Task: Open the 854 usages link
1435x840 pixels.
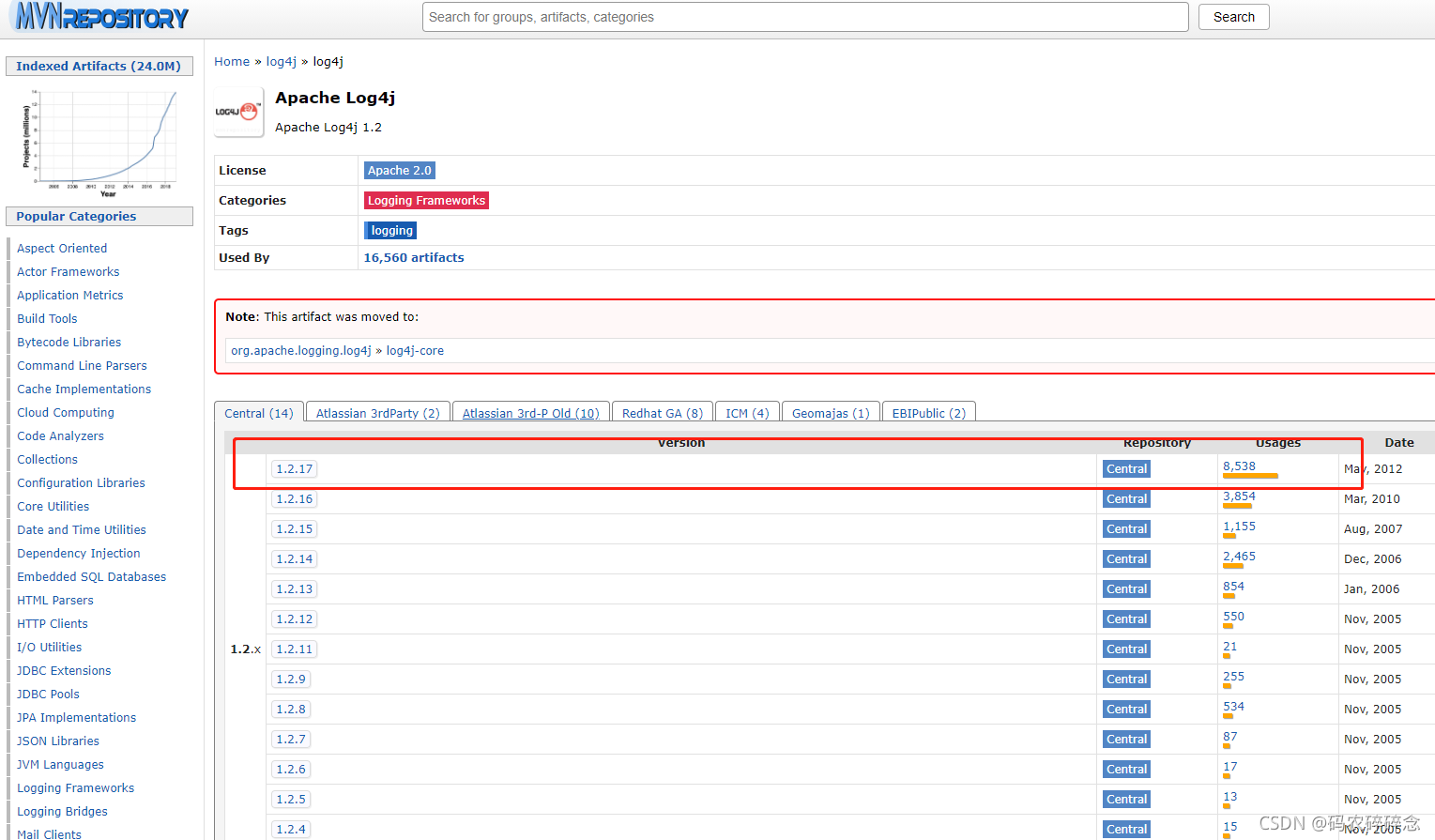Action: click(1233, 587)
